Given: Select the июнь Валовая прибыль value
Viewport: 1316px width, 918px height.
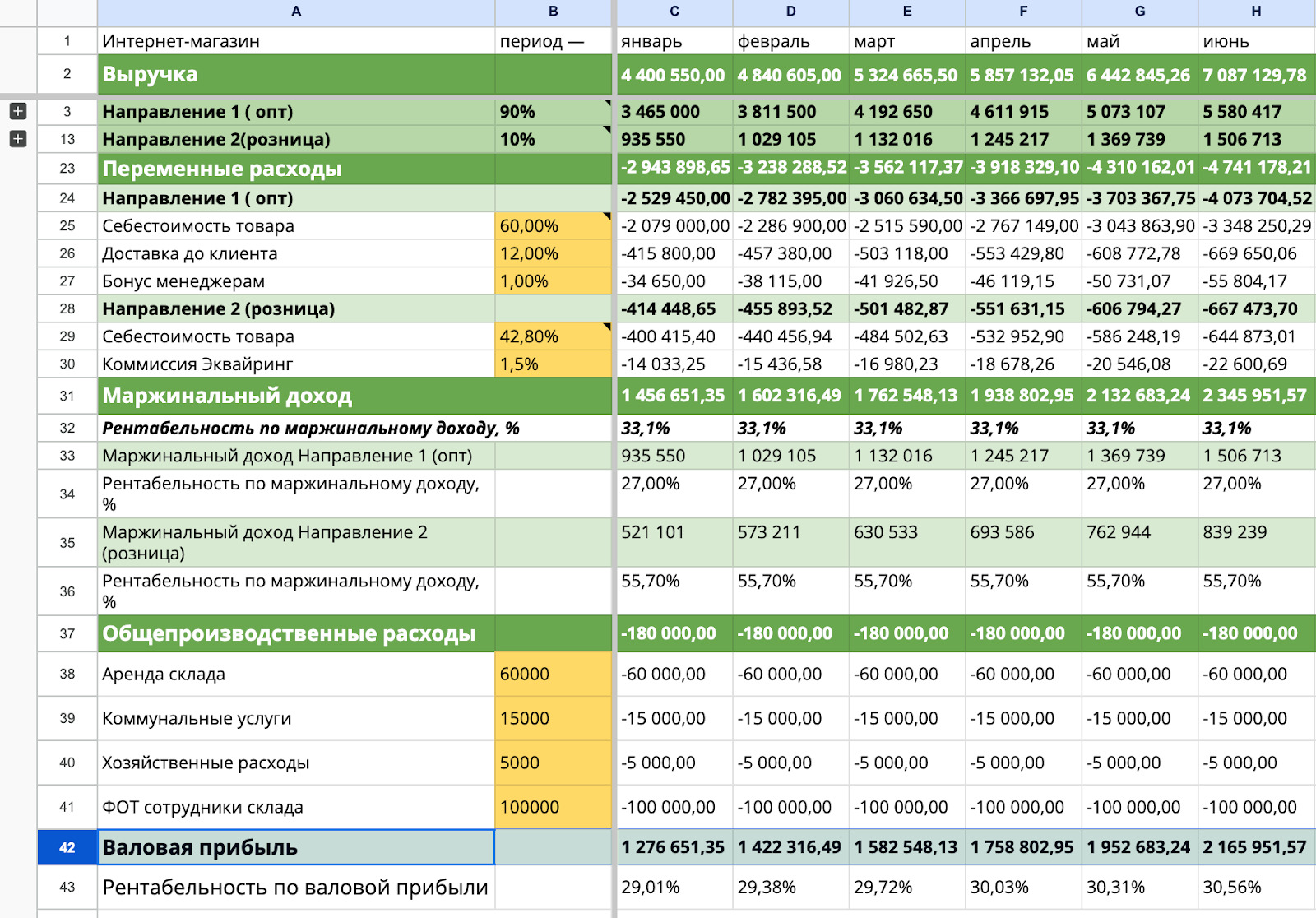Looking at the screenshot, I should (1255, 847).
